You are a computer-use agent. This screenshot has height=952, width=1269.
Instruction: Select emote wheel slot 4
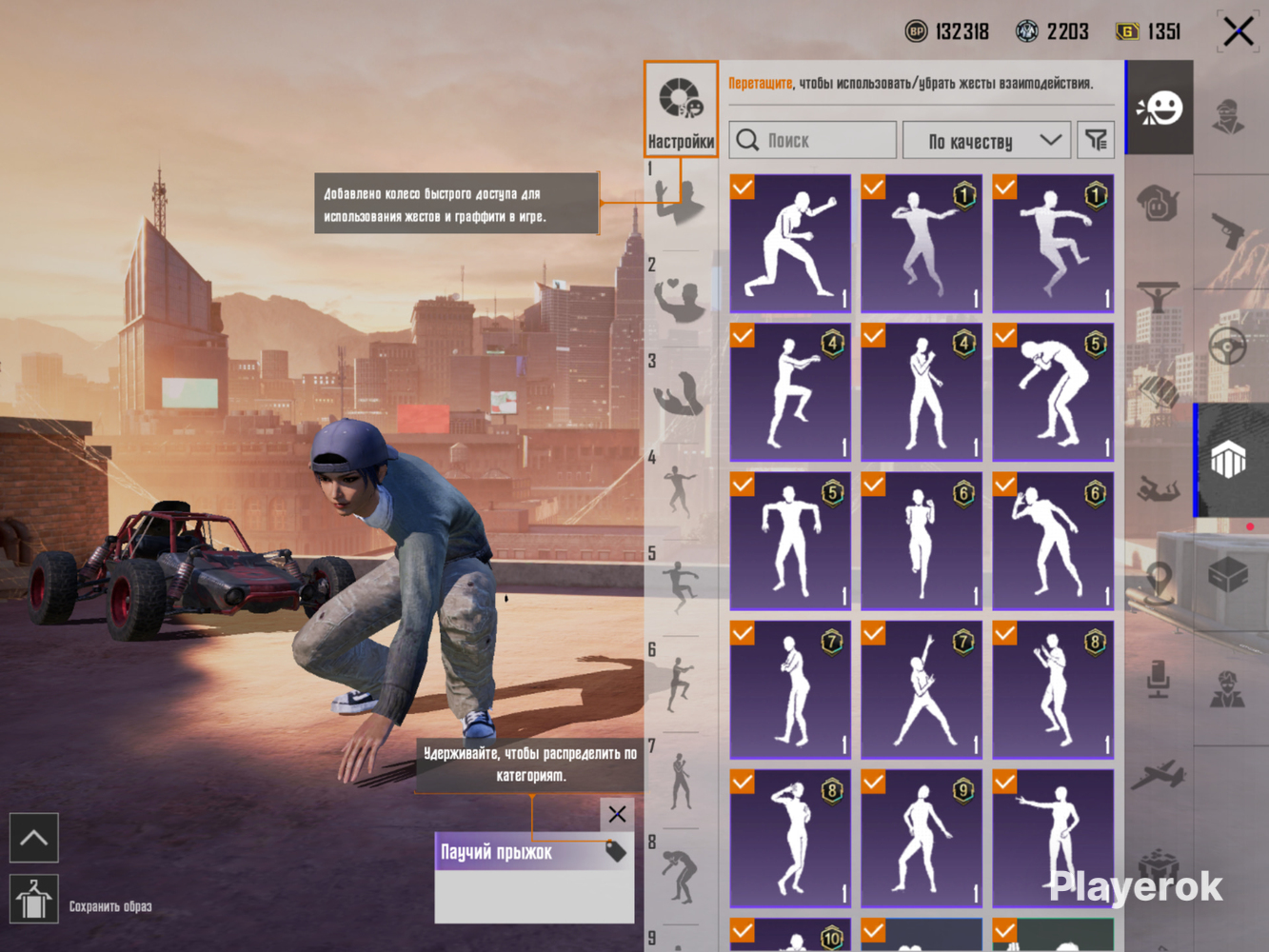(x=680, y=487)
